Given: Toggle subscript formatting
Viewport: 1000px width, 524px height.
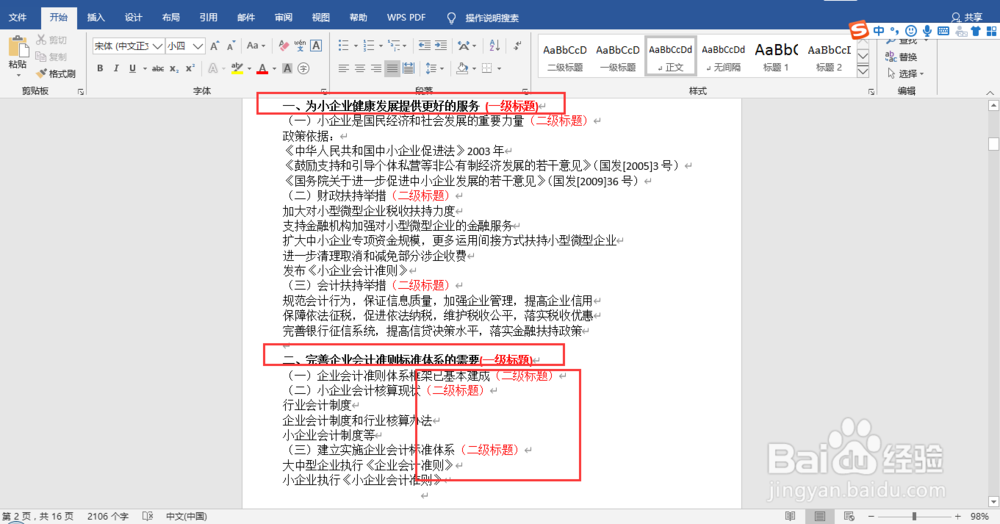Looking at the screenshot, I should tap(174, 68).
